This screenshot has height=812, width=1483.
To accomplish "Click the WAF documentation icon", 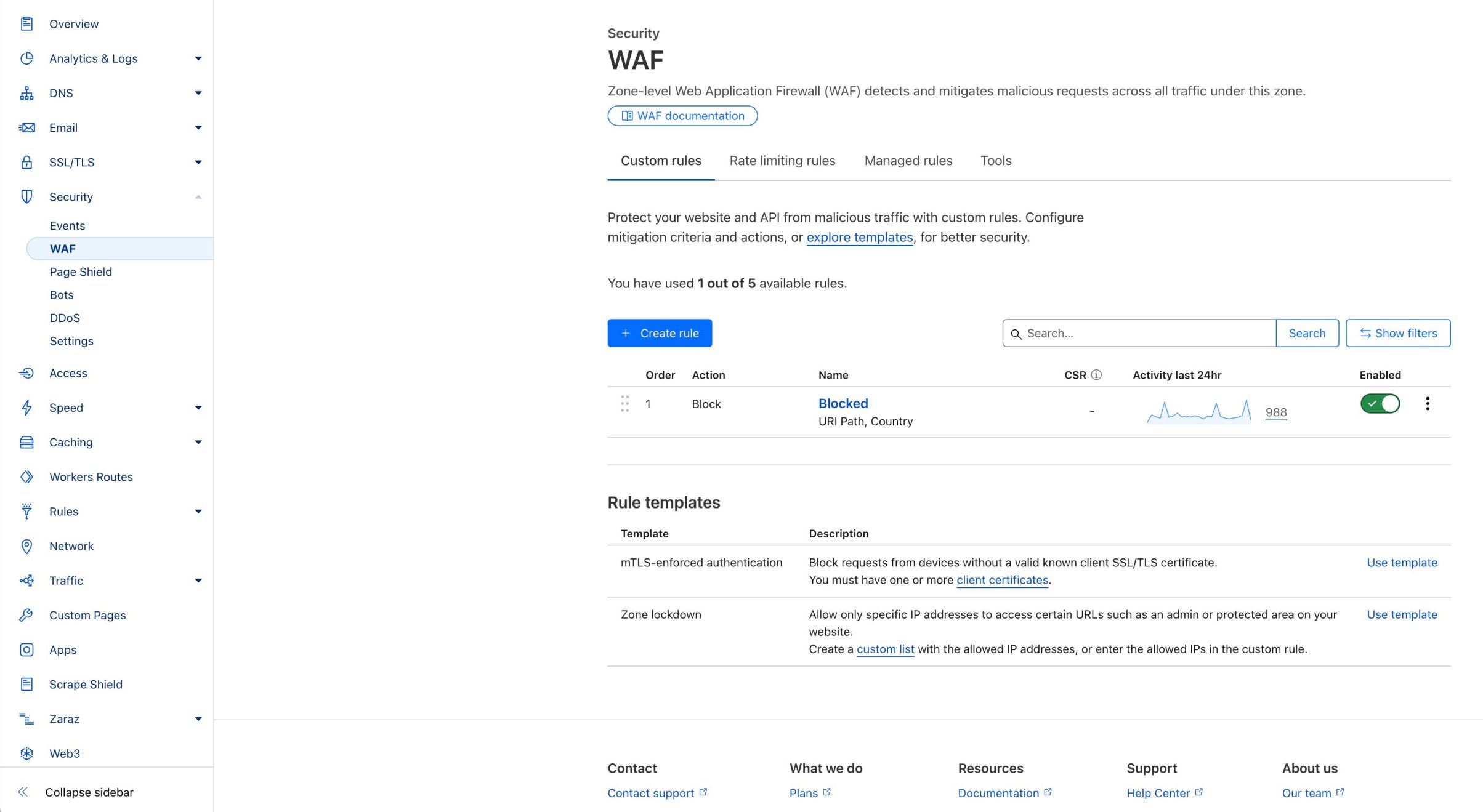I will click(627, 115).
